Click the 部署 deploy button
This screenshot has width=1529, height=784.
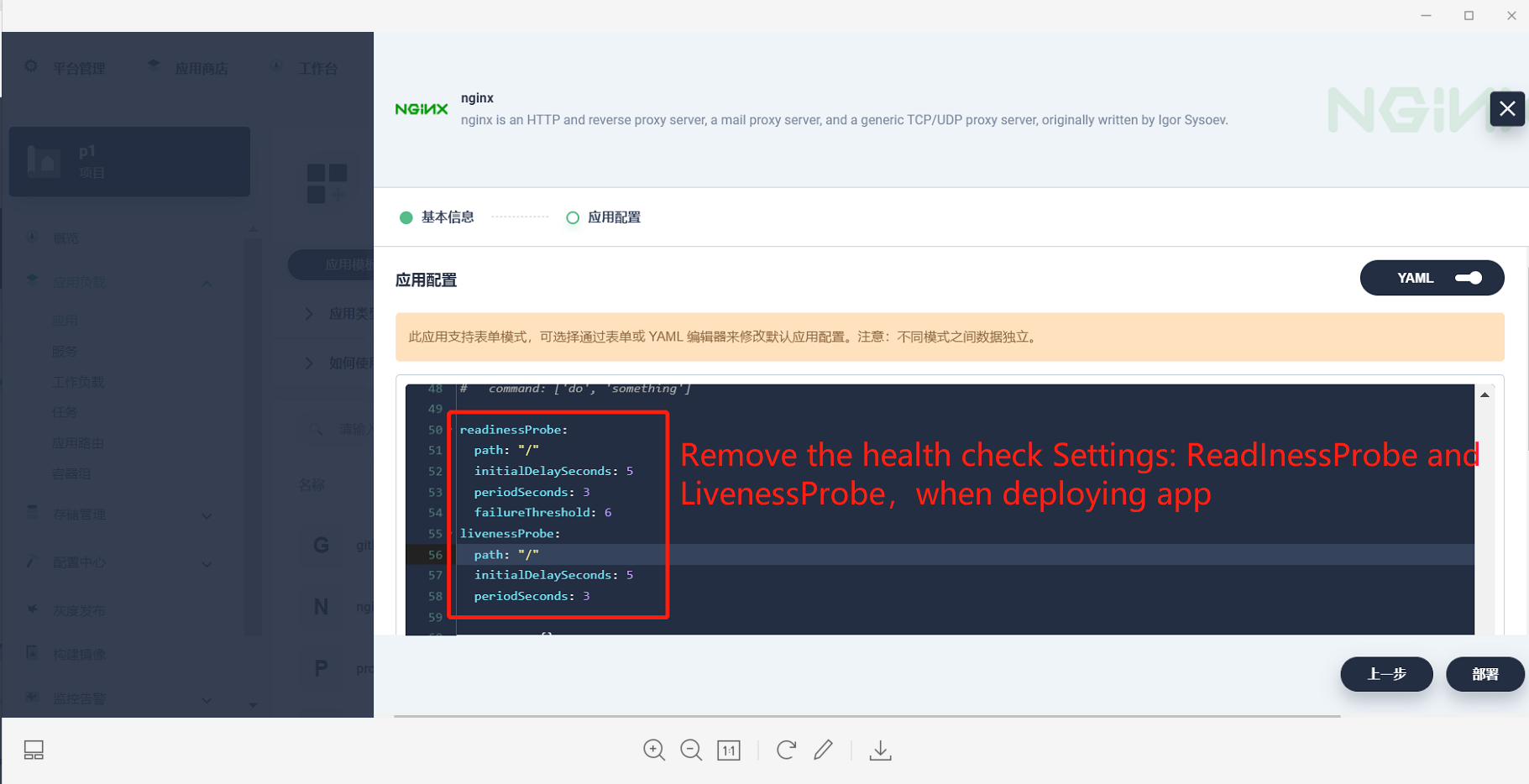point(1484,674)
